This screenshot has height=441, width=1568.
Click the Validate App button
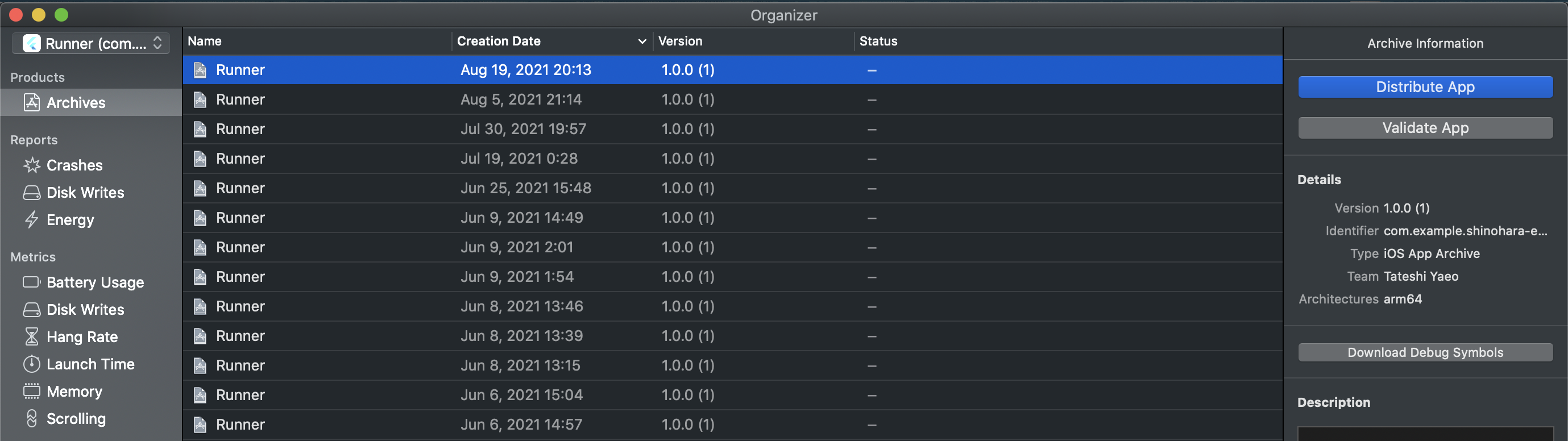1425,128
